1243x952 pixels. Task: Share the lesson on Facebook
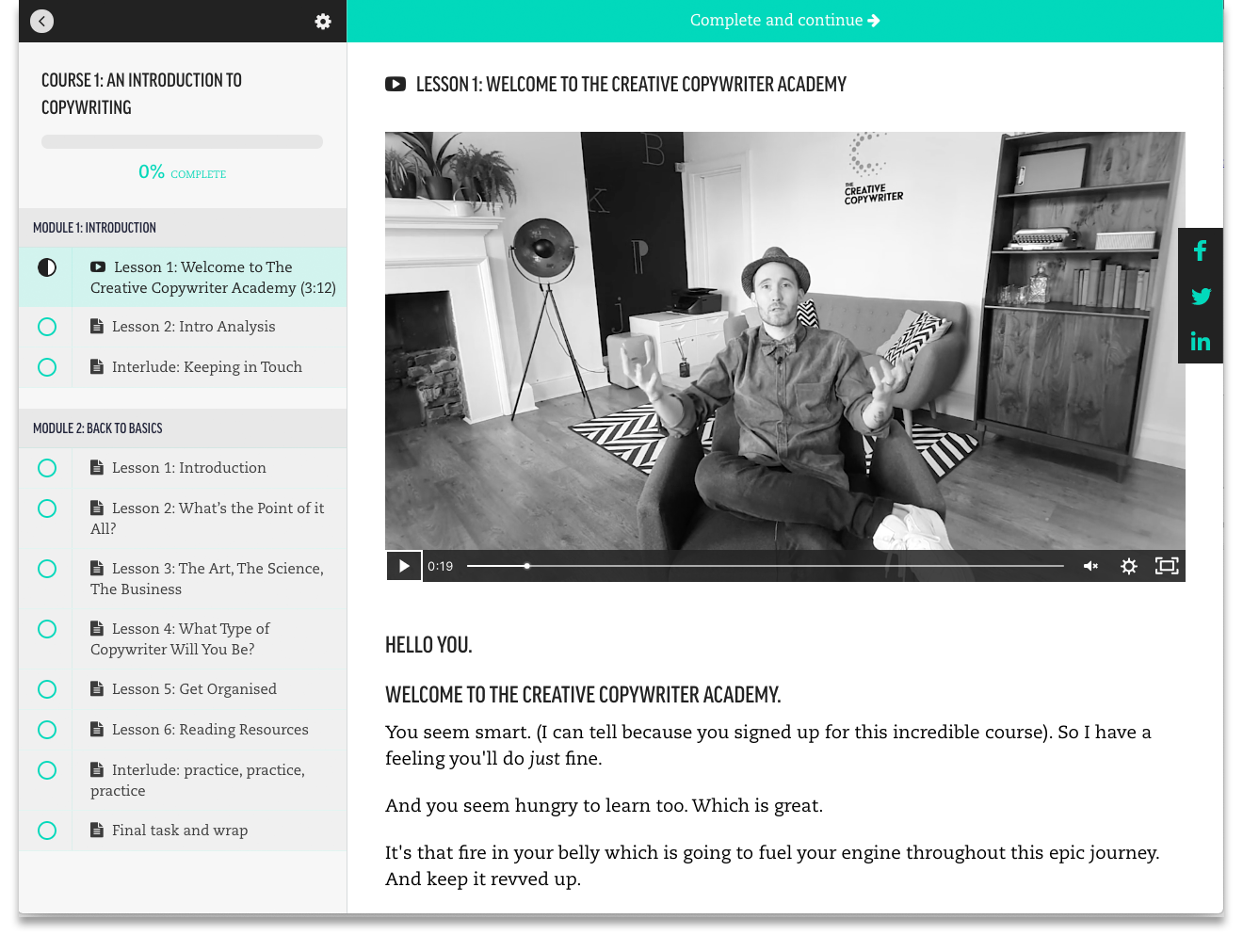click(x=1200, y=250)
